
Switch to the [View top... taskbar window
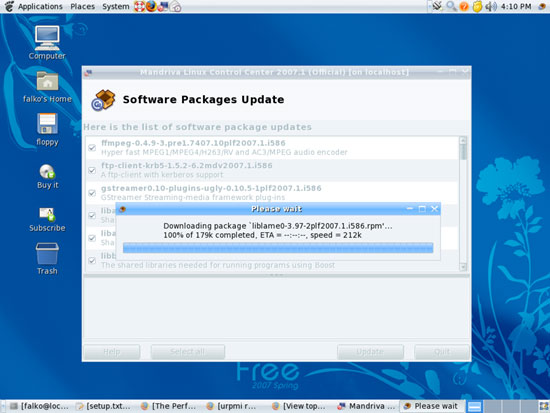pyautogui.click(x=301, y=406)
